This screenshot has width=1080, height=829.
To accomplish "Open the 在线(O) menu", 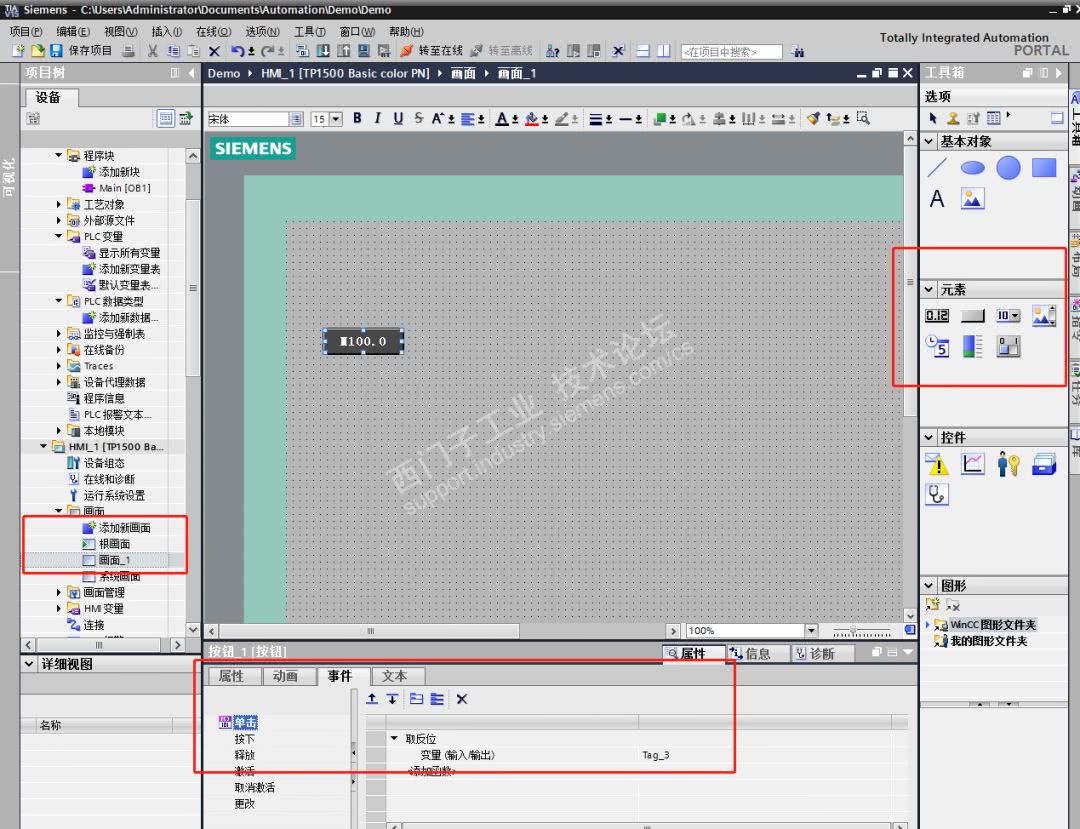I will point(214,32).
